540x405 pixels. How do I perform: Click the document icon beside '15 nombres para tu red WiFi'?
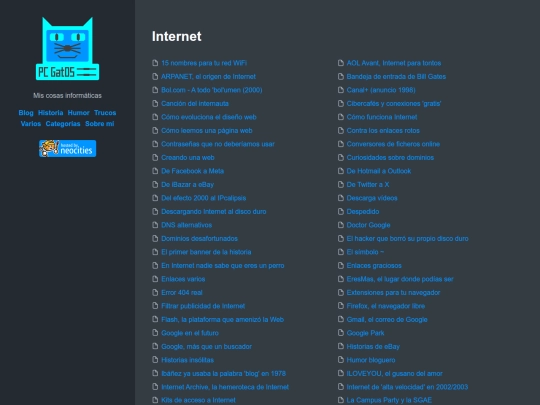tap(155, 63)
